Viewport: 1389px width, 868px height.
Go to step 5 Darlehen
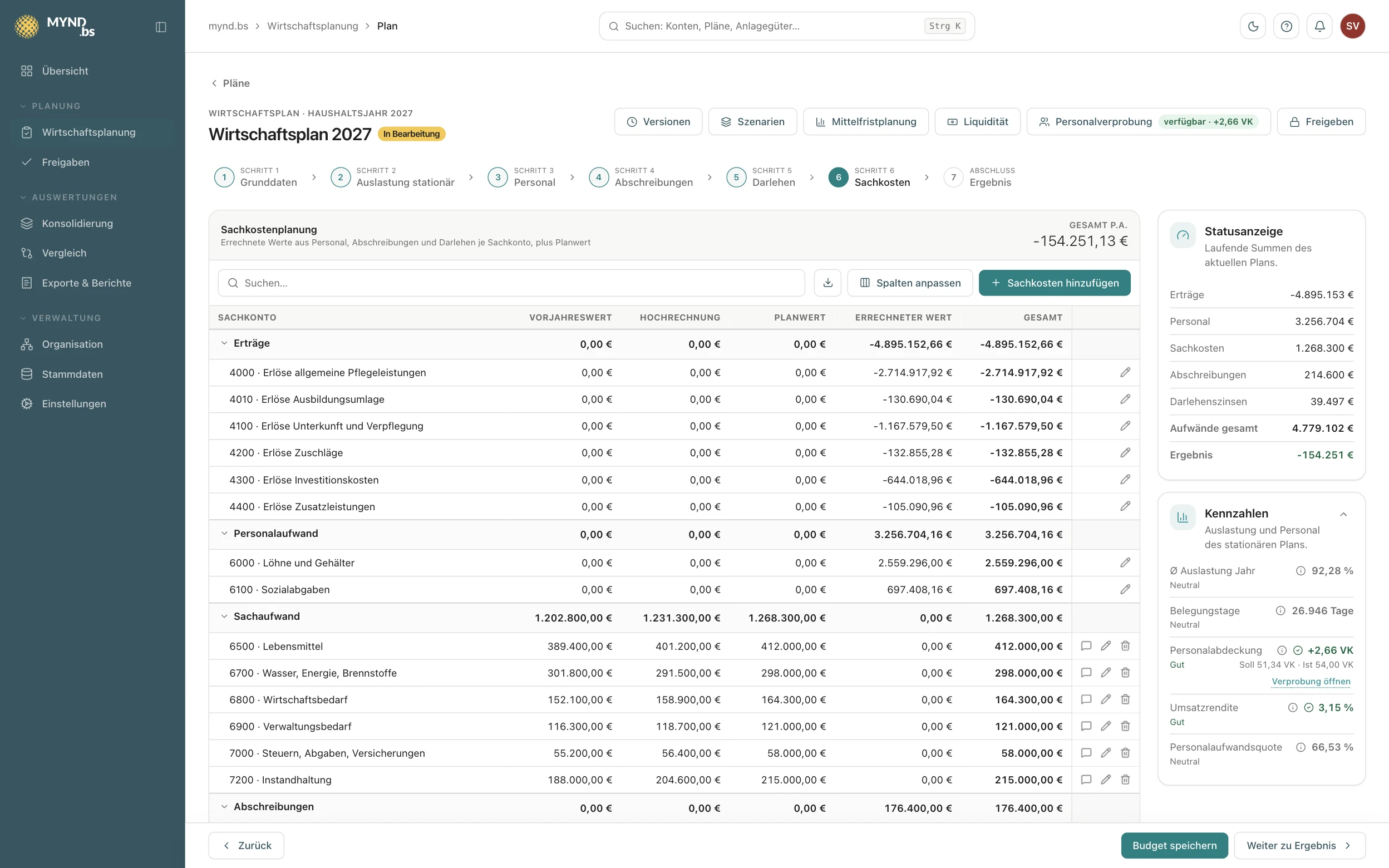pos(761,177)
